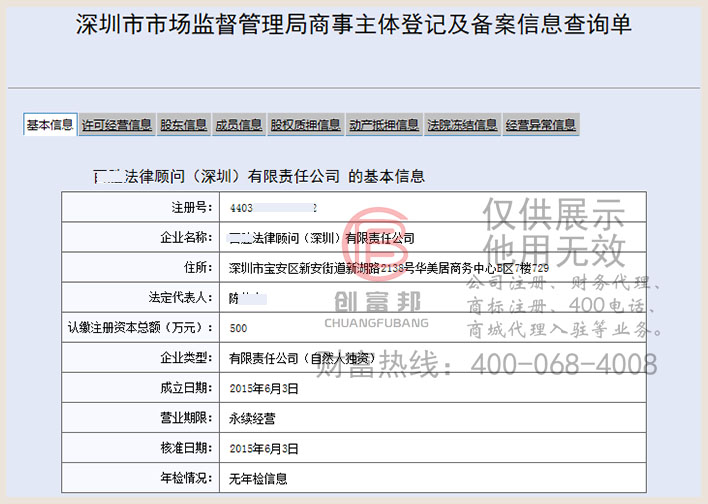
Task: Select the 成立日期 value 2015年6月3日
Action: pos(264,388)
